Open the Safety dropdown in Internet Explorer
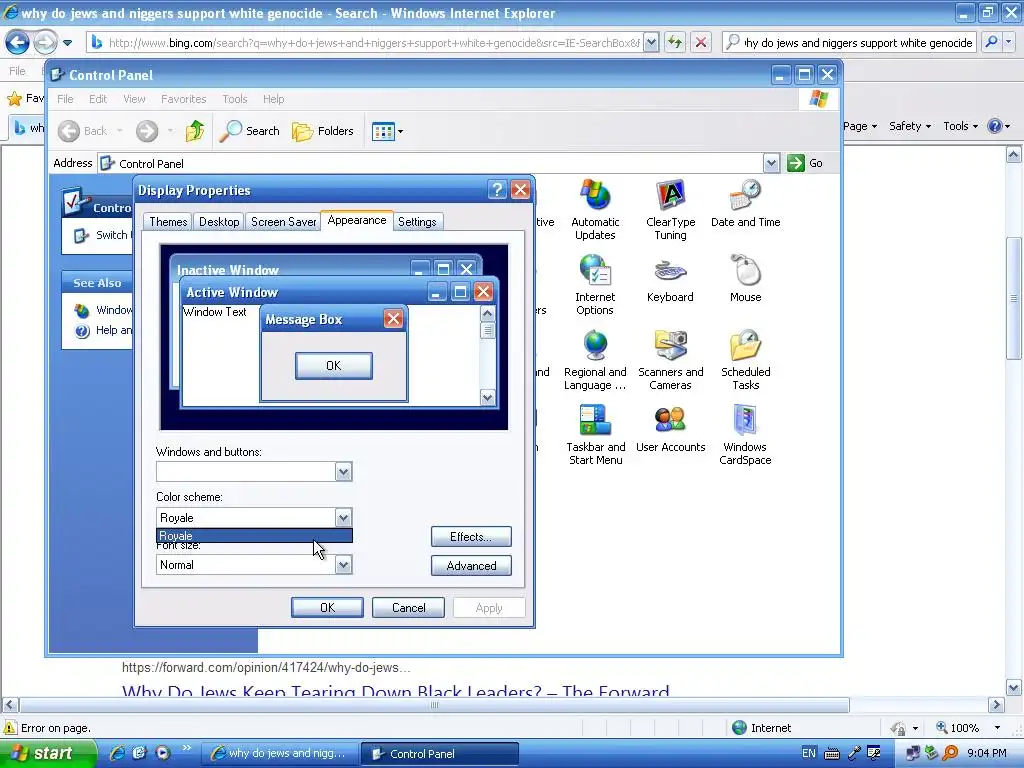The width and height of the screenshot is (1024, 768). point(910,126)
